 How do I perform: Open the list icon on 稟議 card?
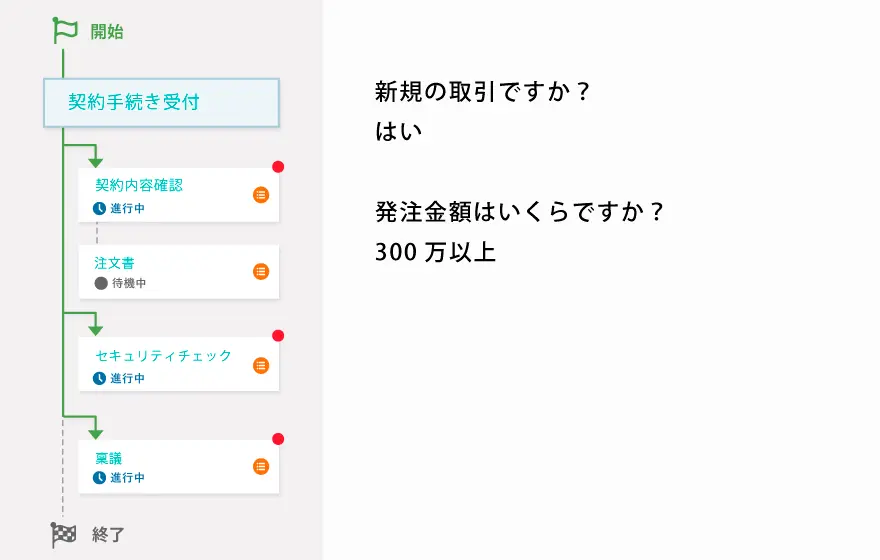pos(261,466)
